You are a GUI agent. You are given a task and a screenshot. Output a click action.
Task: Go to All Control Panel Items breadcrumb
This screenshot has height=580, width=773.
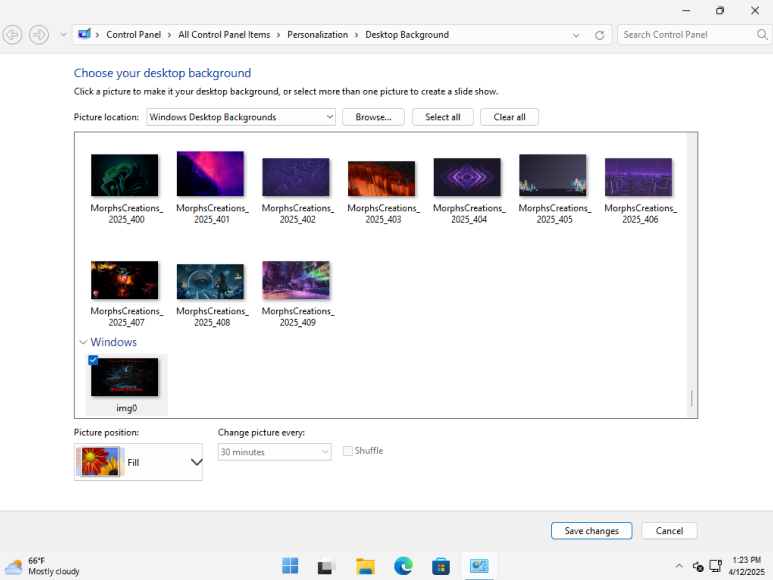224,35
